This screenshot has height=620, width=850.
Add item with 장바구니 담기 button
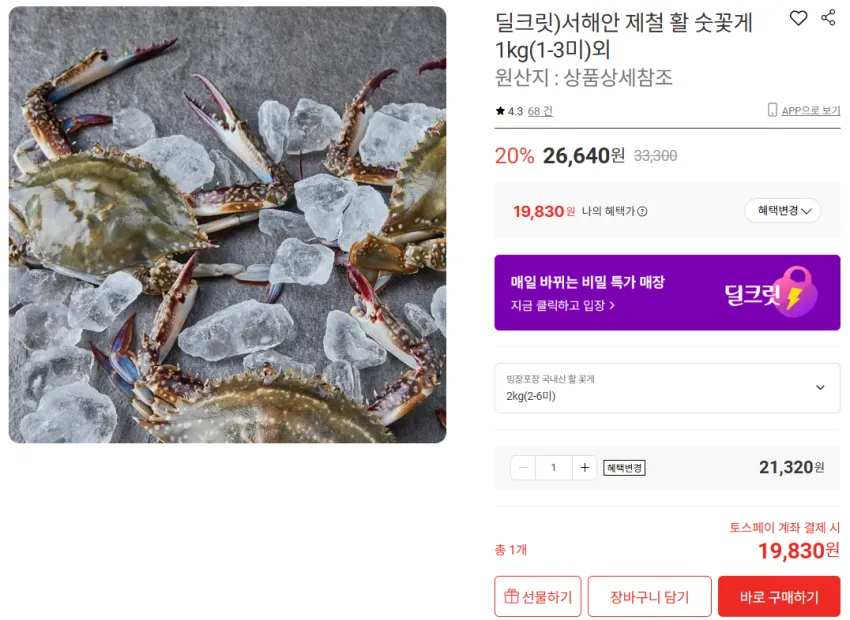point(649,596)
